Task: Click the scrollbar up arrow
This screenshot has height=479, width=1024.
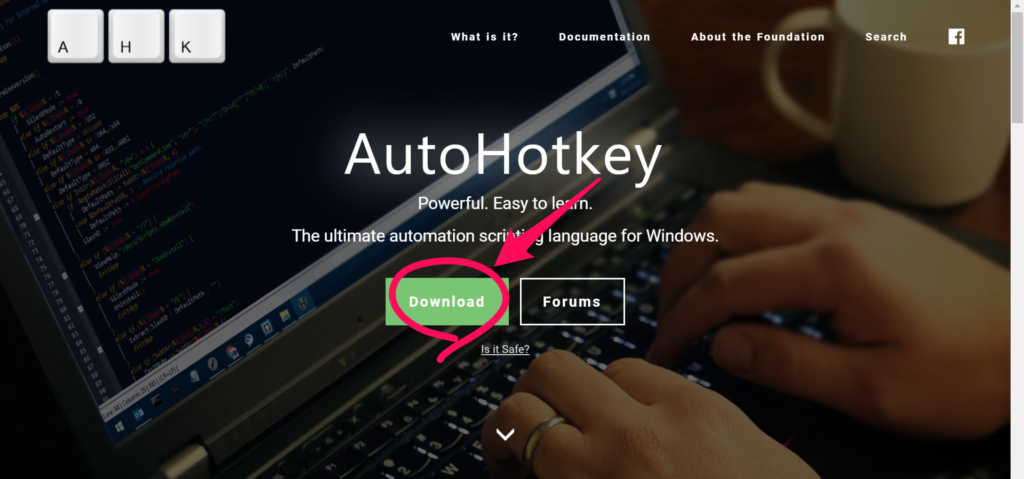Action: pos(1017,5)
